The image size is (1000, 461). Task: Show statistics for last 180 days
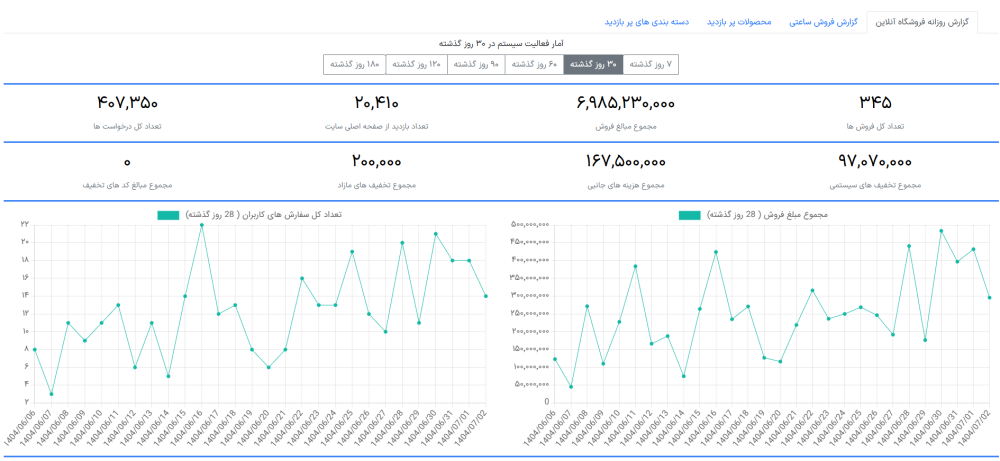pyautogui.click(x=354, y=64)
